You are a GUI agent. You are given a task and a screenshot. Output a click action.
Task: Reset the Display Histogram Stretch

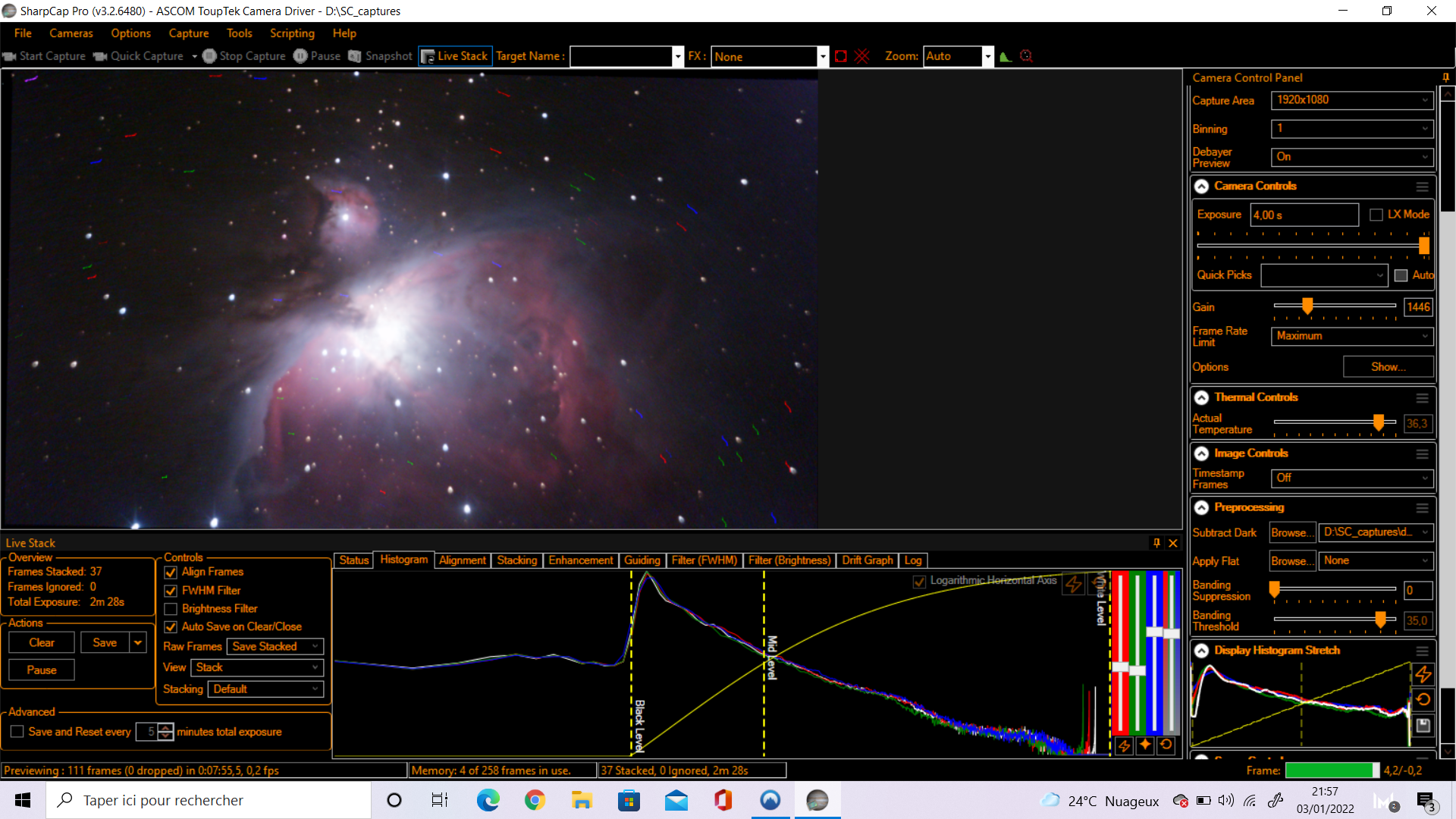1423,700
